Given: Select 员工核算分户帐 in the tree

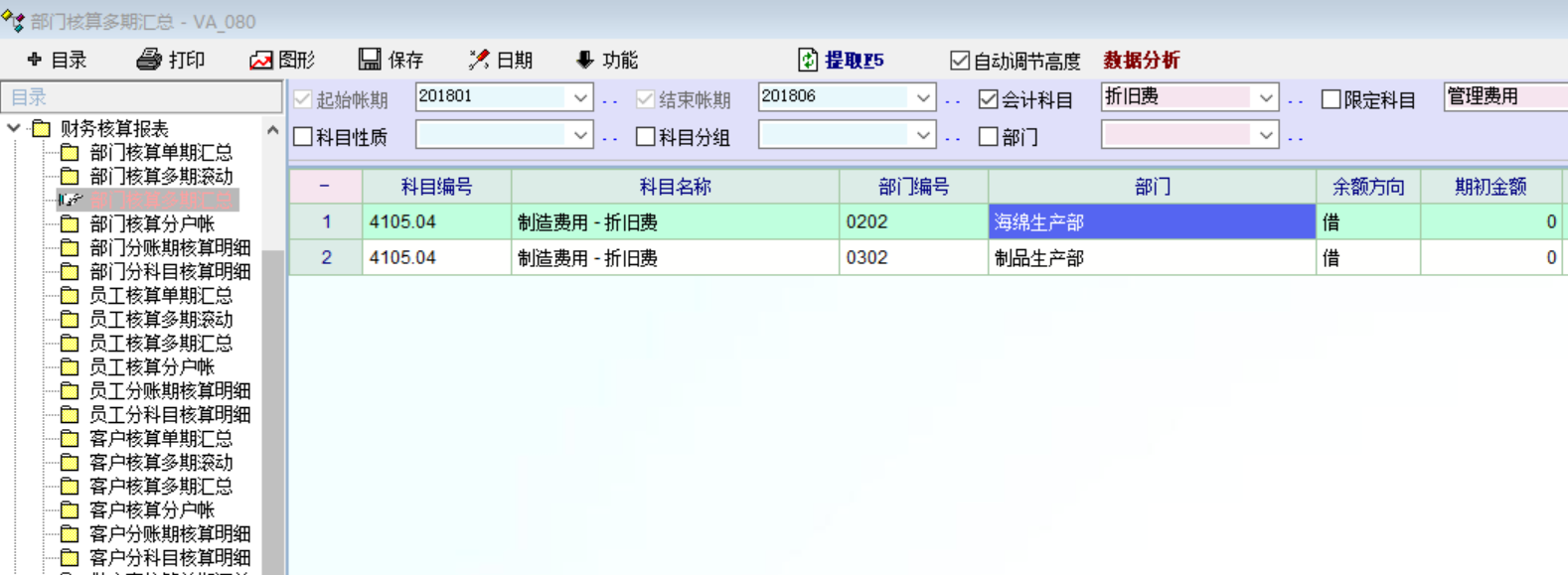Looking at the screenshot, I should pyautogui.click(x=152, y=366).
